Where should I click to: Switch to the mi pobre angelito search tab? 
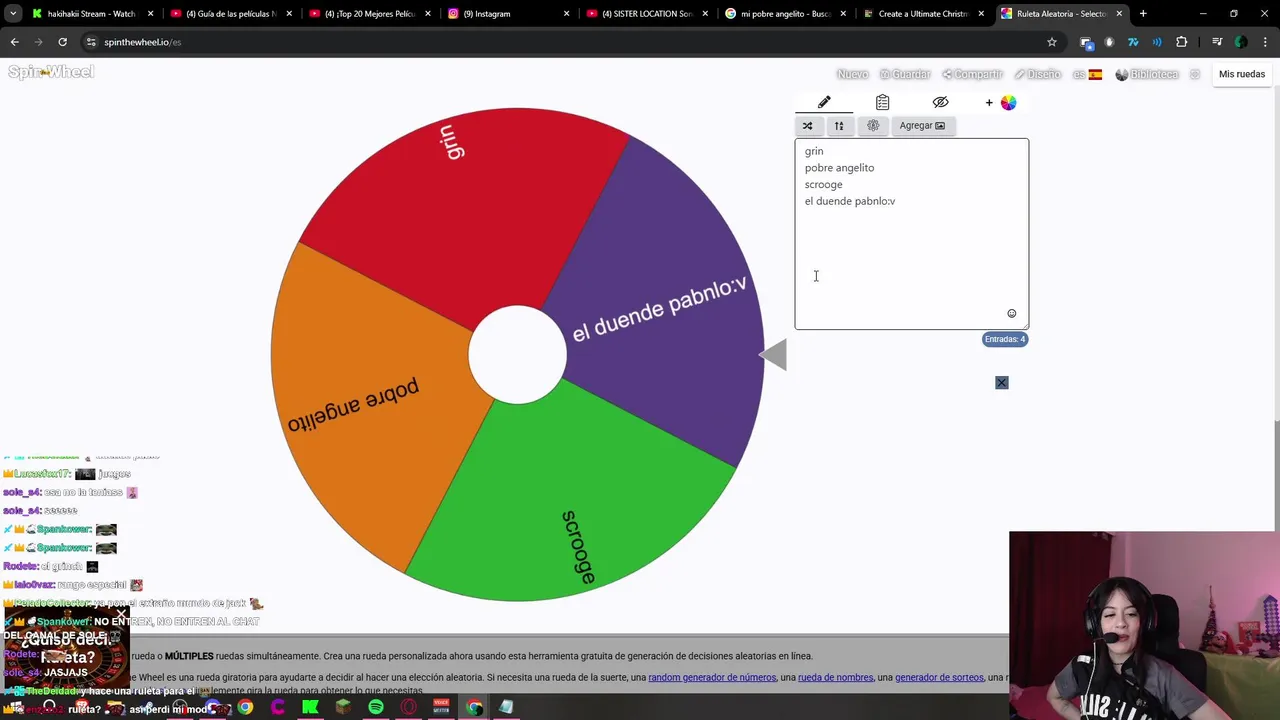[x=786, y=14]
